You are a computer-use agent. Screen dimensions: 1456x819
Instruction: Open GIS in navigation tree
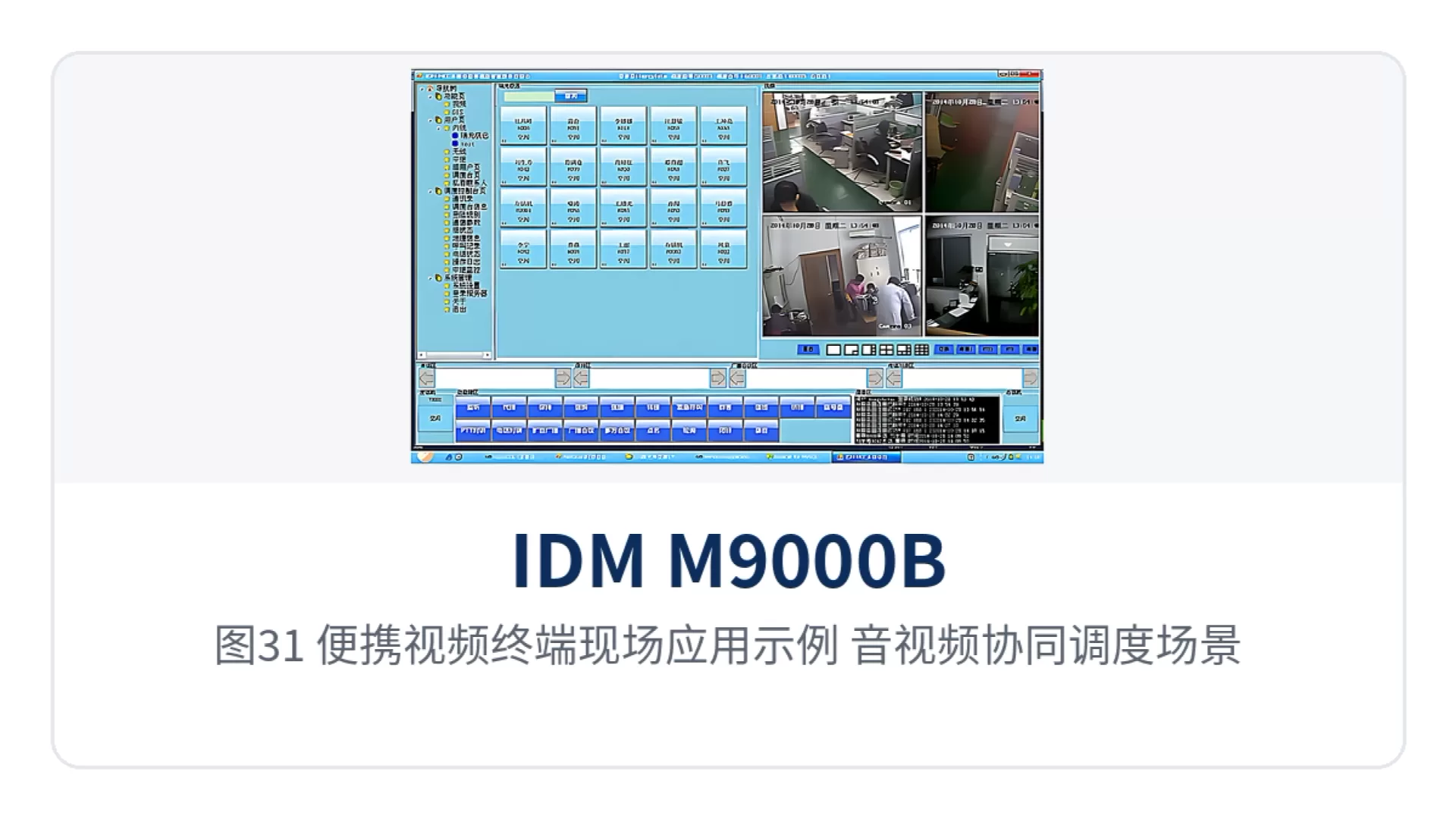(x=457, y=112)
